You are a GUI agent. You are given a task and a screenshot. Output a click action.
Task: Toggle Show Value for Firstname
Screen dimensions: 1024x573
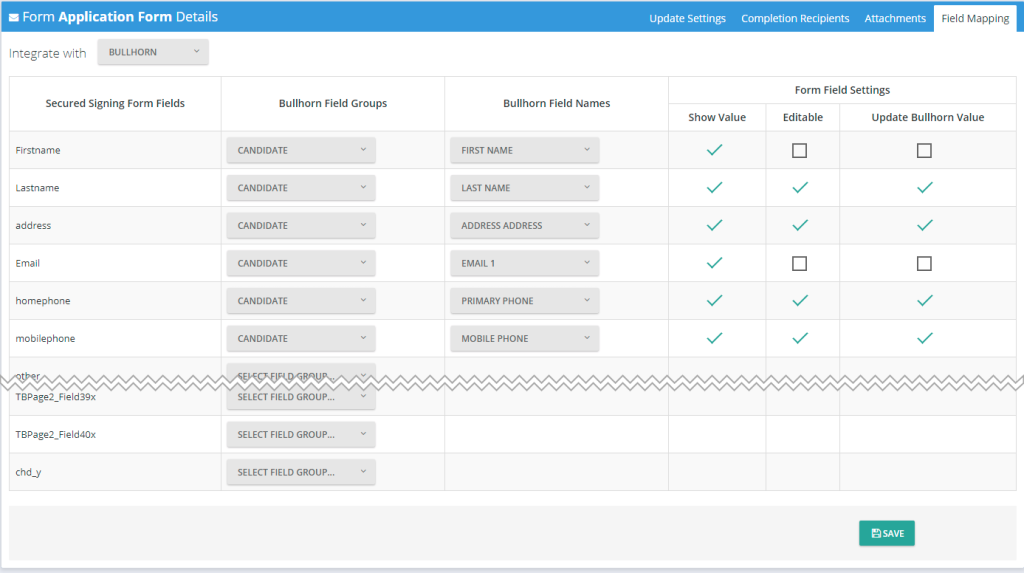point(714,150)
